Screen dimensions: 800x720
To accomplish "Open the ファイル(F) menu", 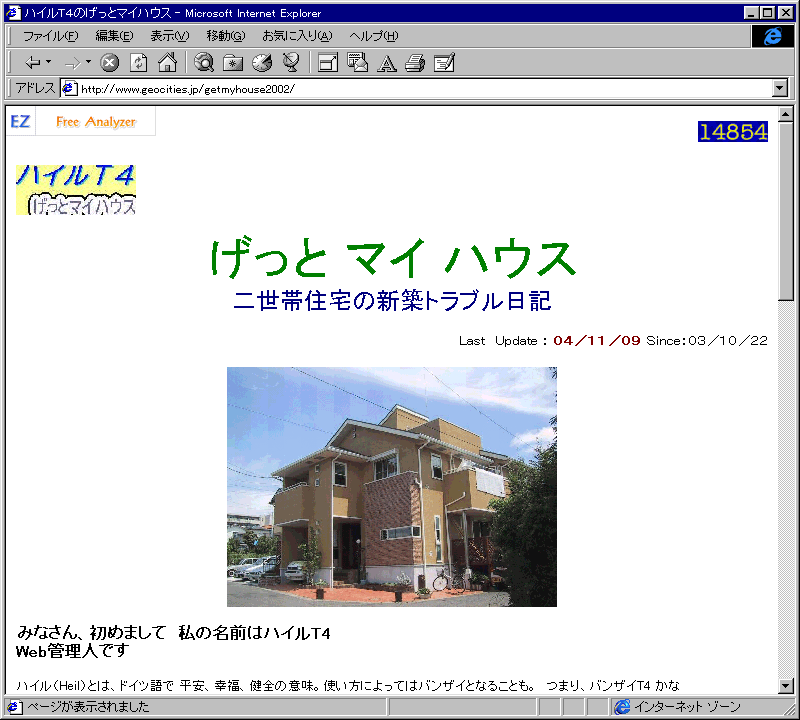I will click(x=51, y=36).
